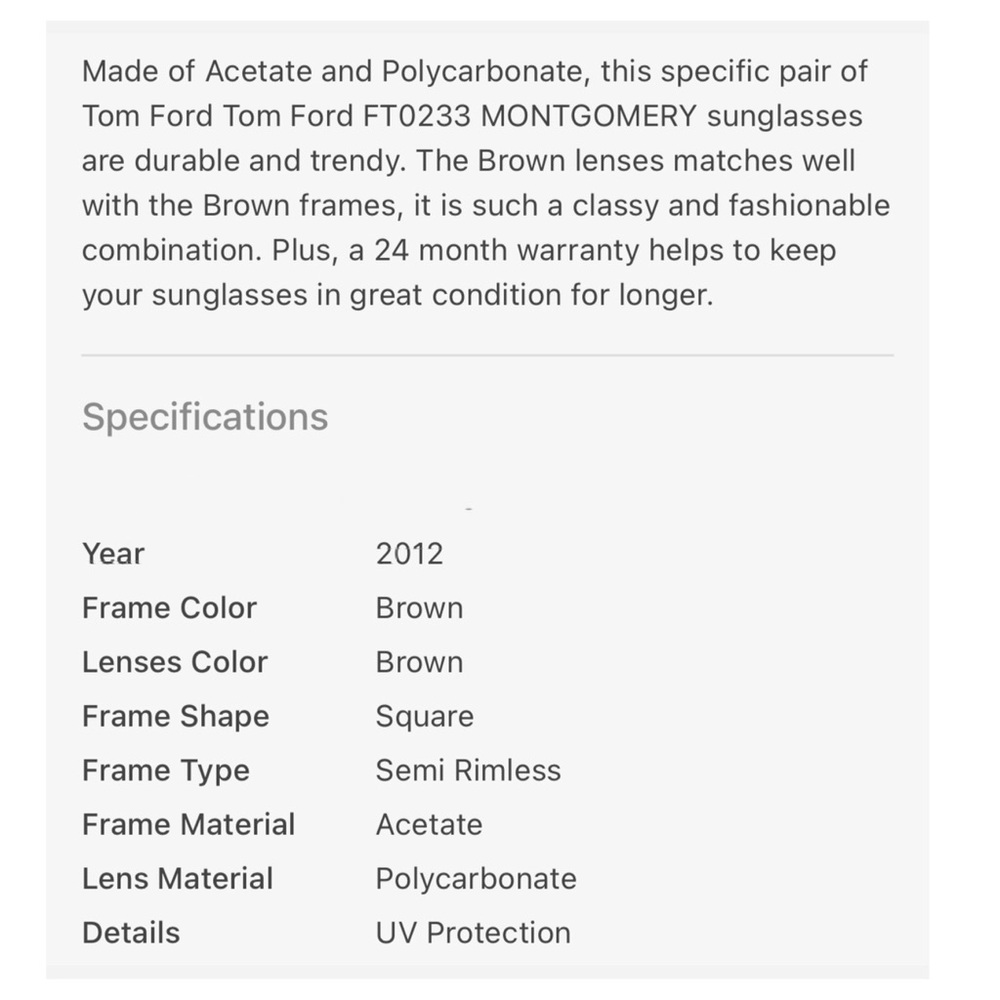This screenshot has width=1000, height=1000.
Task: Click the Acetate material value
Action: 429,825
